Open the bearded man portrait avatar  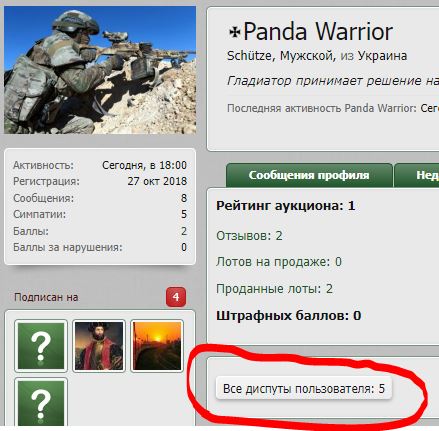[x=99, y=346]
